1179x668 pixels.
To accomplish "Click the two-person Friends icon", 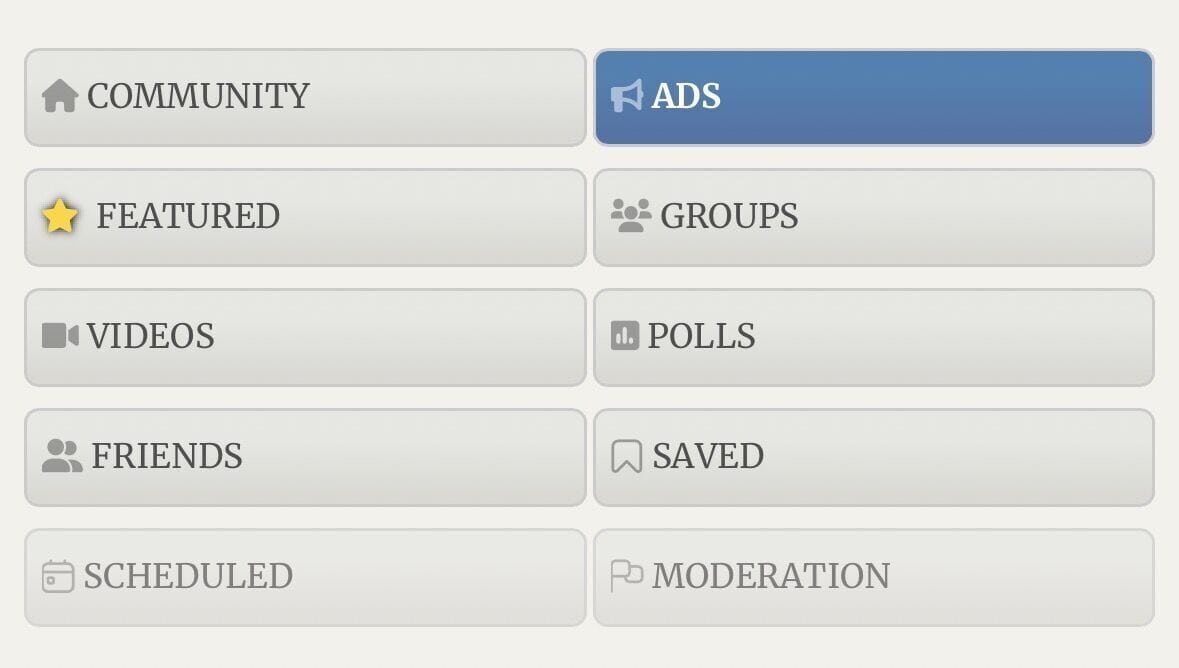I will point(62,456).
